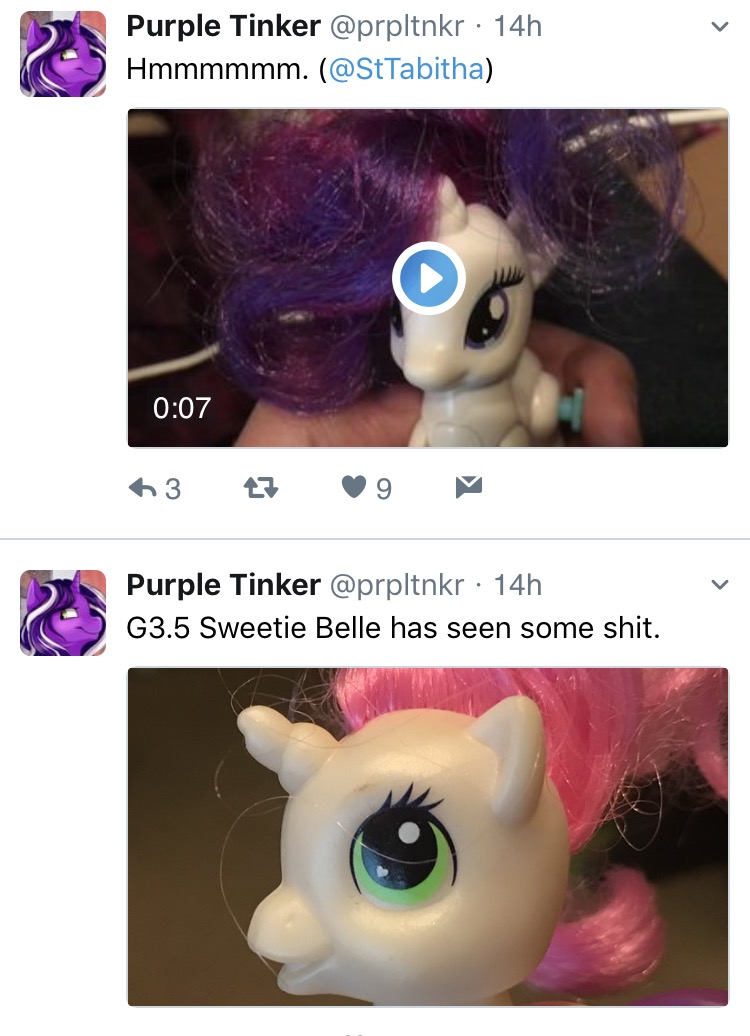Retweet the Hmmmmmm tweet
This screenshot has width=750, height=1036.
click(x=261, y=488)
